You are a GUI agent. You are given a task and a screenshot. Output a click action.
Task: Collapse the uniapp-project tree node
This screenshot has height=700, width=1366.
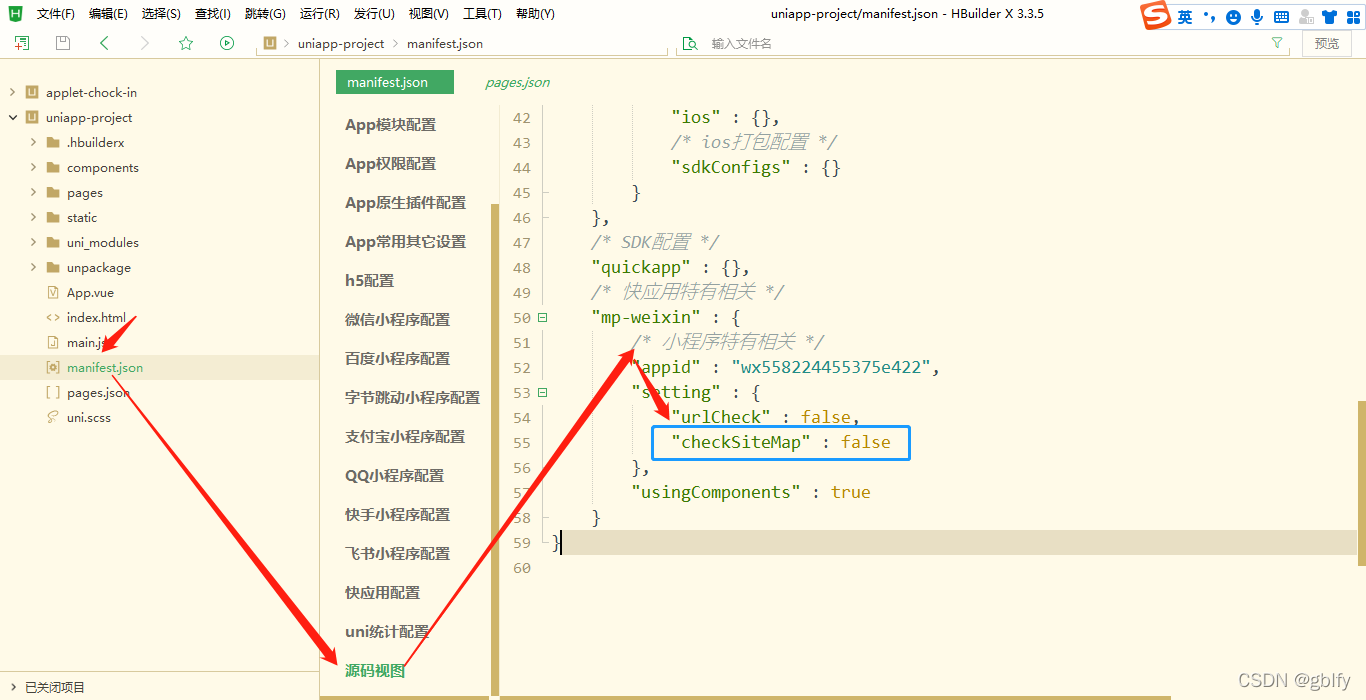point(12,117)
